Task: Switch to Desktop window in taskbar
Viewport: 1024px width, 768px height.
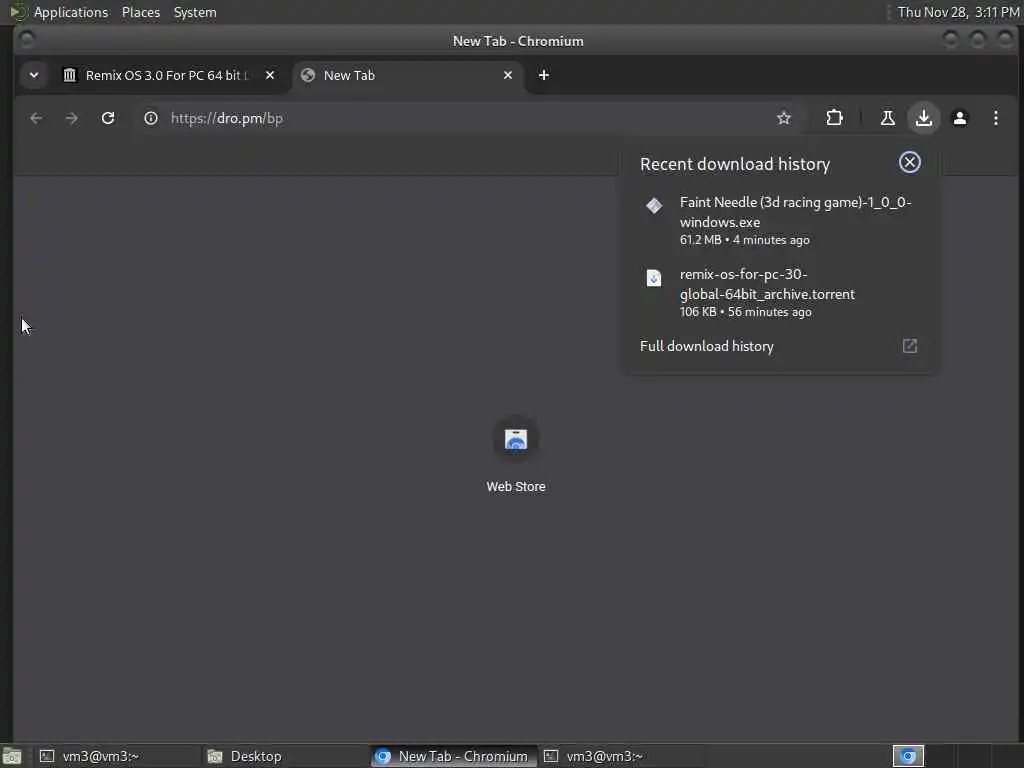Action: (x=285, y=756)
